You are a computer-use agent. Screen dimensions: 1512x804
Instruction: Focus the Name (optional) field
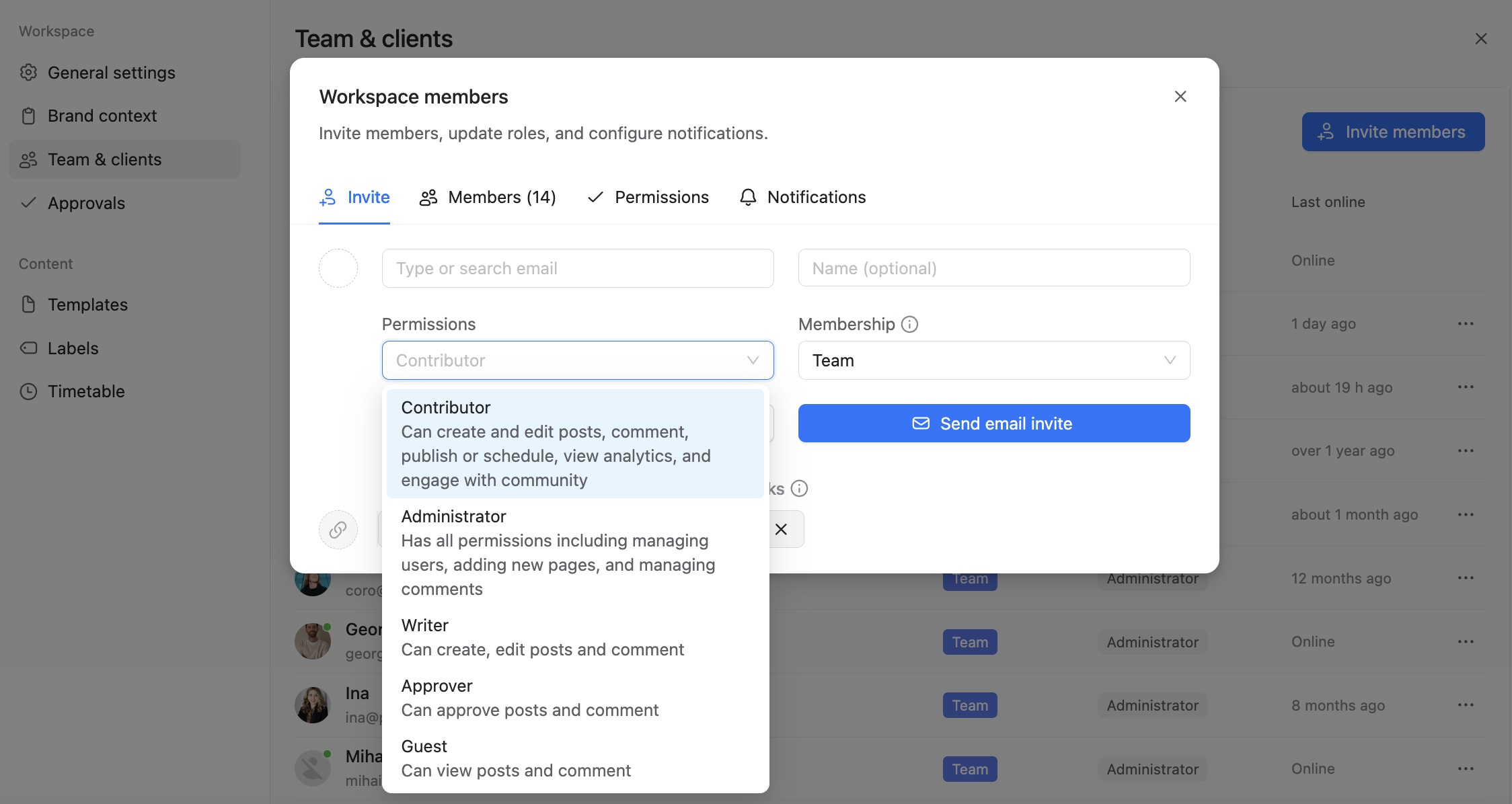(994, 268)
